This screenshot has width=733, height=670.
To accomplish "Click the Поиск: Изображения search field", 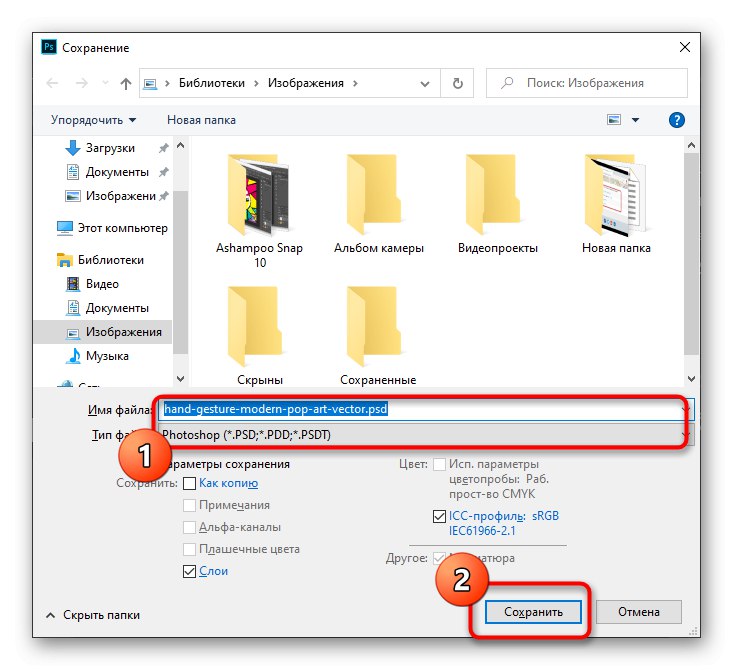I will pos(587,83).
